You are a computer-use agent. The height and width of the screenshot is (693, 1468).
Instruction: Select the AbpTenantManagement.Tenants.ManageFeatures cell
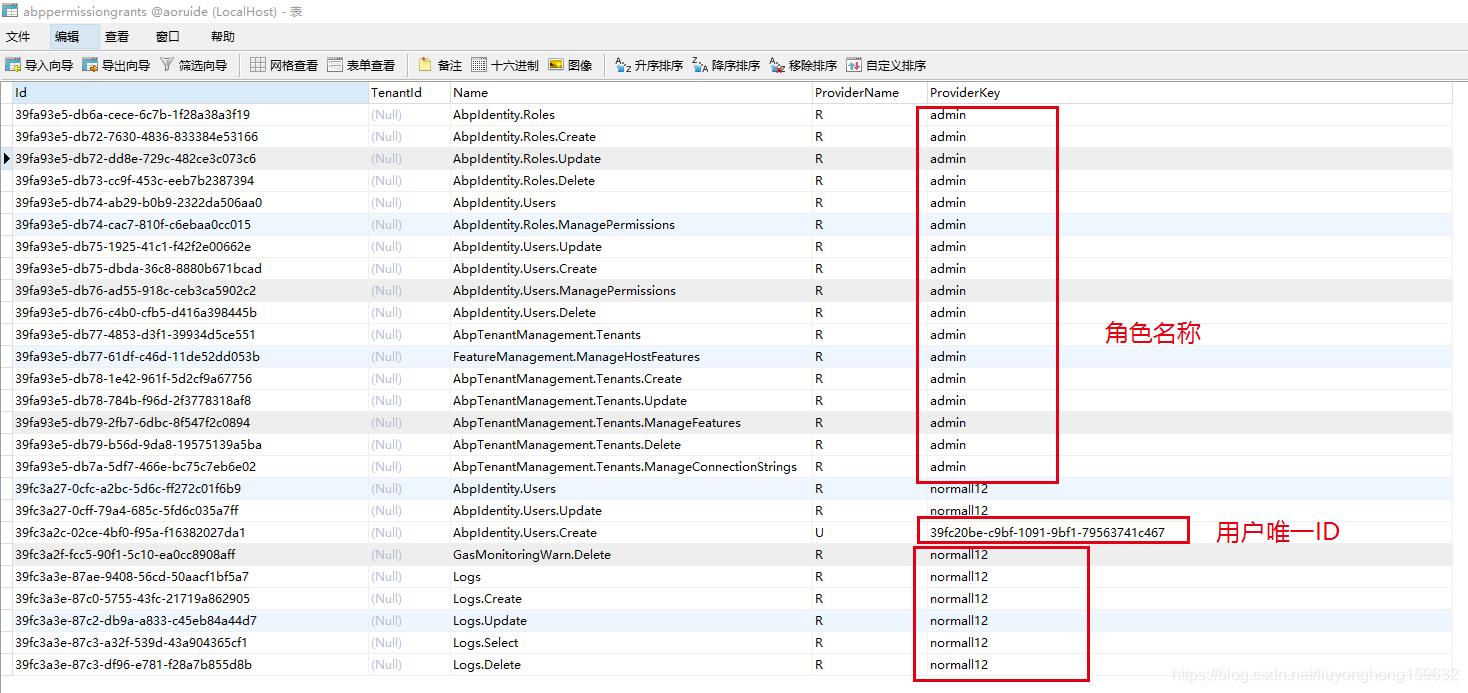631,422
